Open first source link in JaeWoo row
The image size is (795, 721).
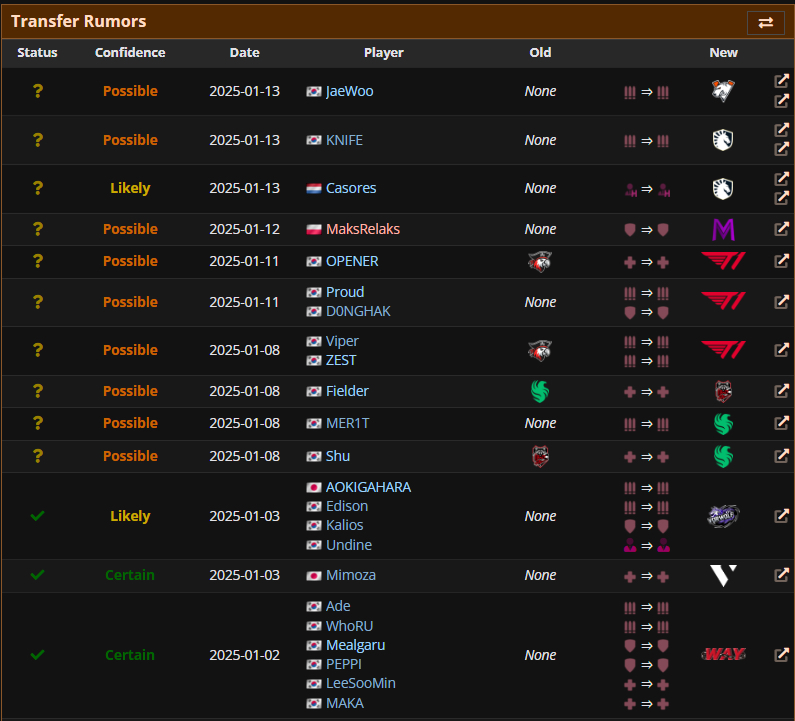[x=781, y=81]
